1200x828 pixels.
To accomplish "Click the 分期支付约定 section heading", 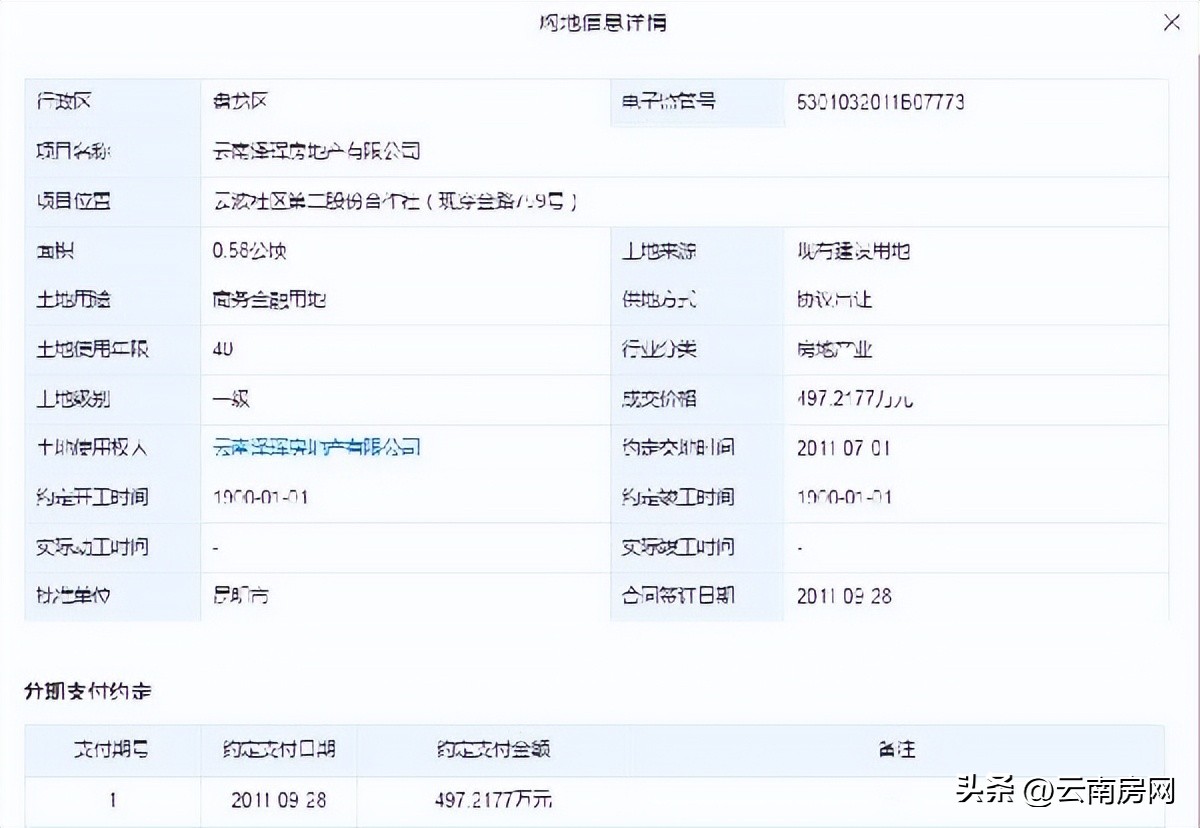I will (x=90, y=690).
